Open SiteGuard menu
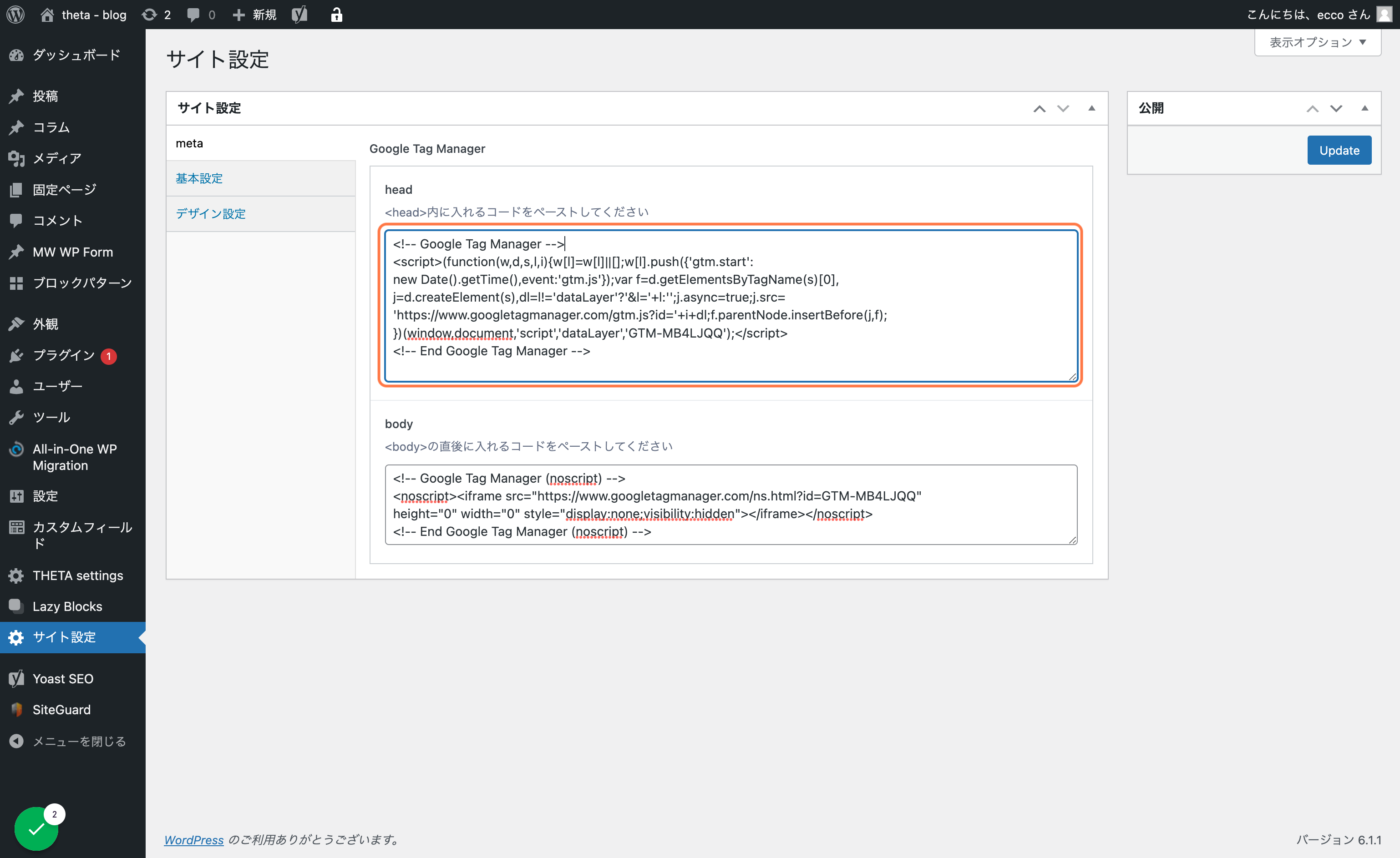The image size is (1400, 858). pyautogui.click(x=73, y=710)
